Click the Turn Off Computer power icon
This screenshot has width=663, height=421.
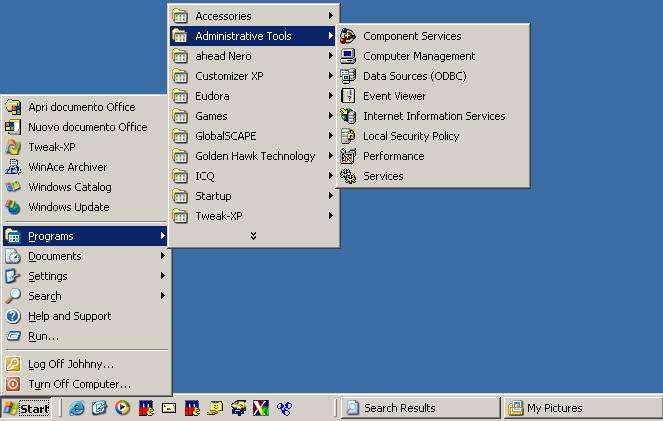pos(13,384)
